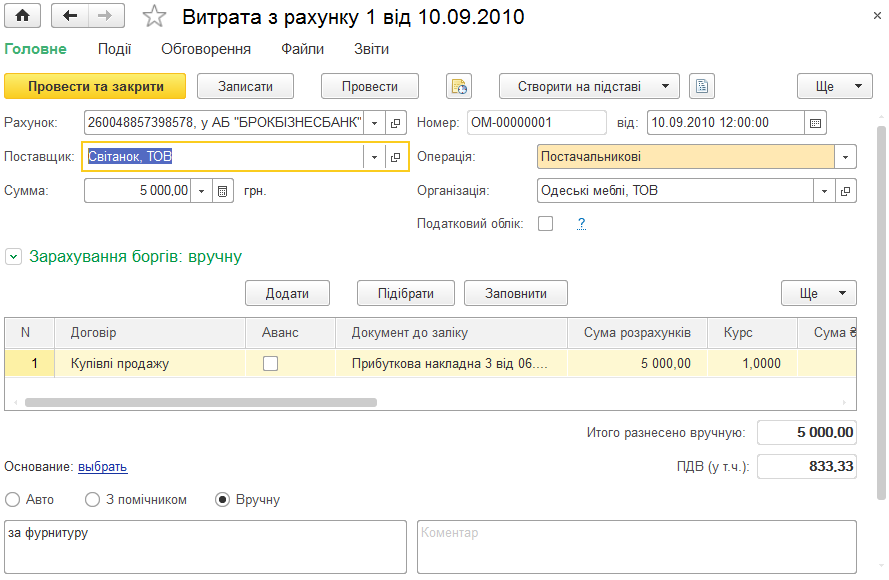Open the Файли tab
889x580 pixels.
pyautogui.click(x=303, y=49)
